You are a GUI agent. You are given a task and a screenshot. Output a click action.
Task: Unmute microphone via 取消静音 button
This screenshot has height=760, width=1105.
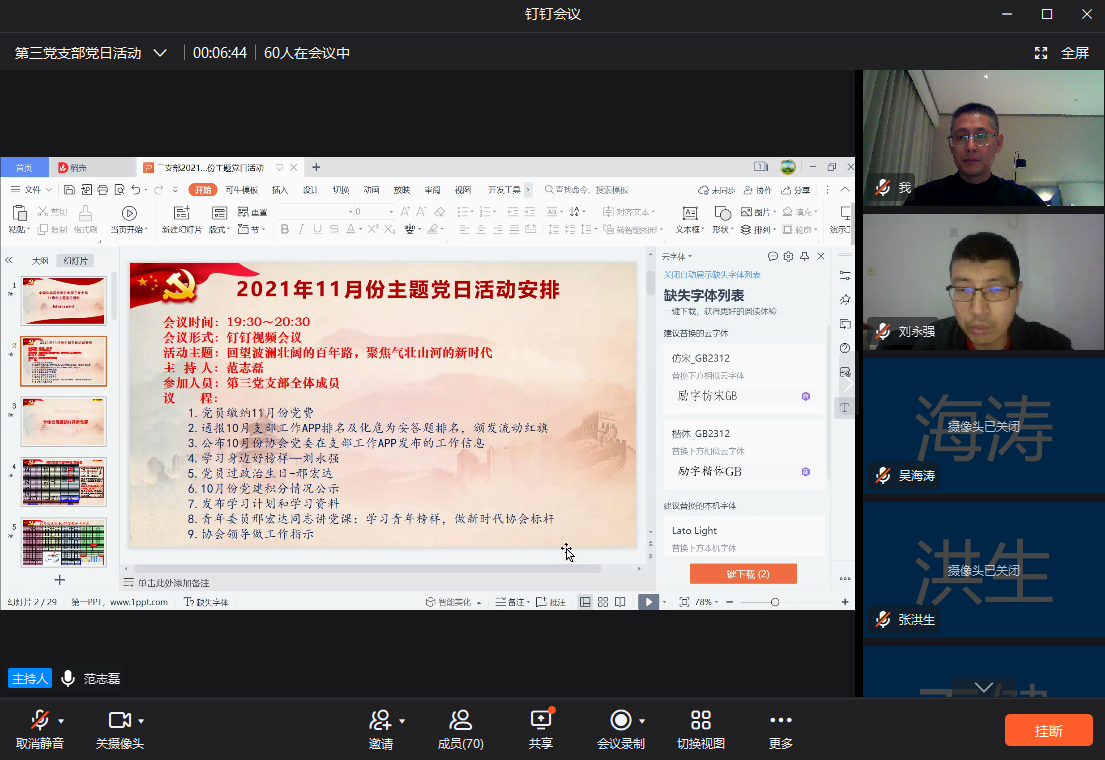(41, 728)
